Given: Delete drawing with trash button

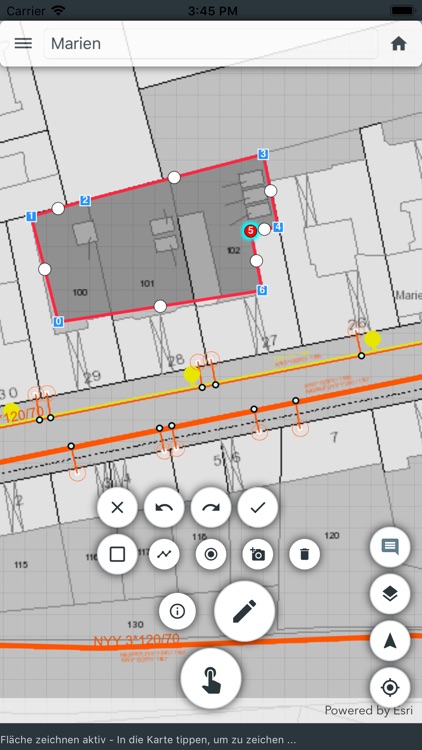Looking at the screenshot, I should pyautogui.click(x=304, y=554).
